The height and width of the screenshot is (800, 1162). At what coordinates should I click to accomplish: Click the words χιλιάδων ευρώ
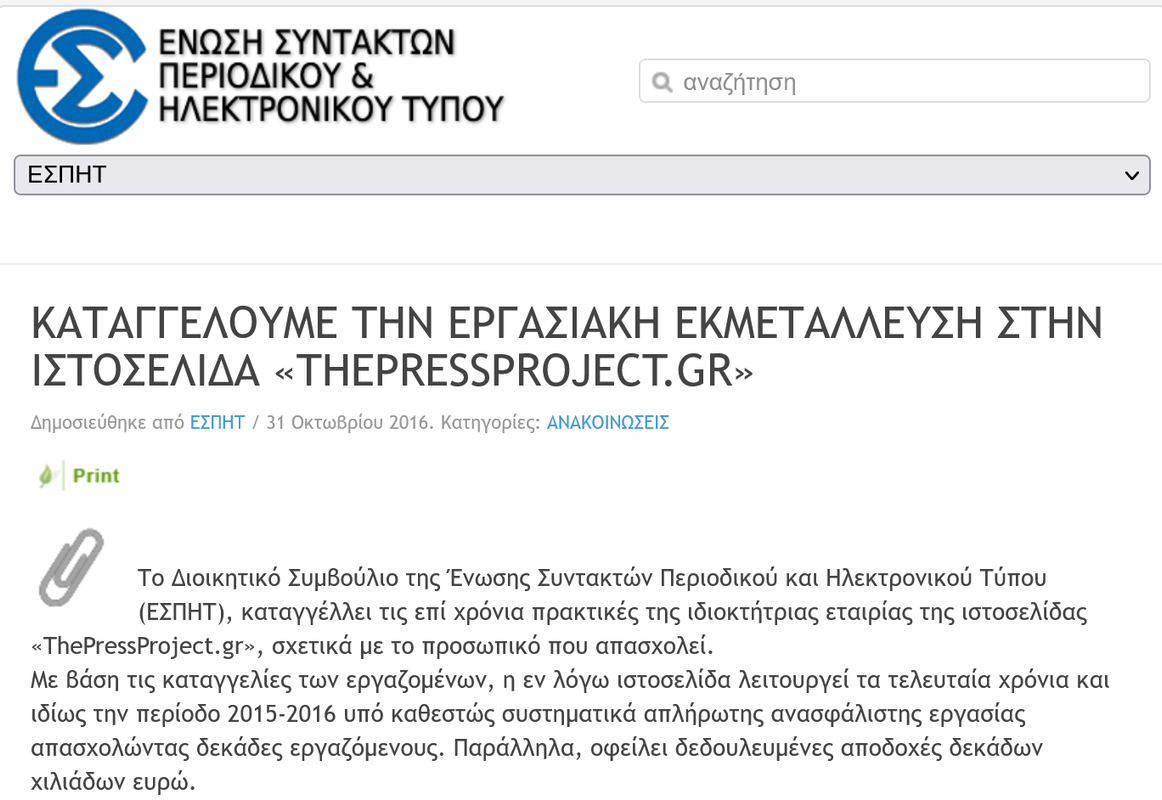pyautogui.click(x=113, y=782)
